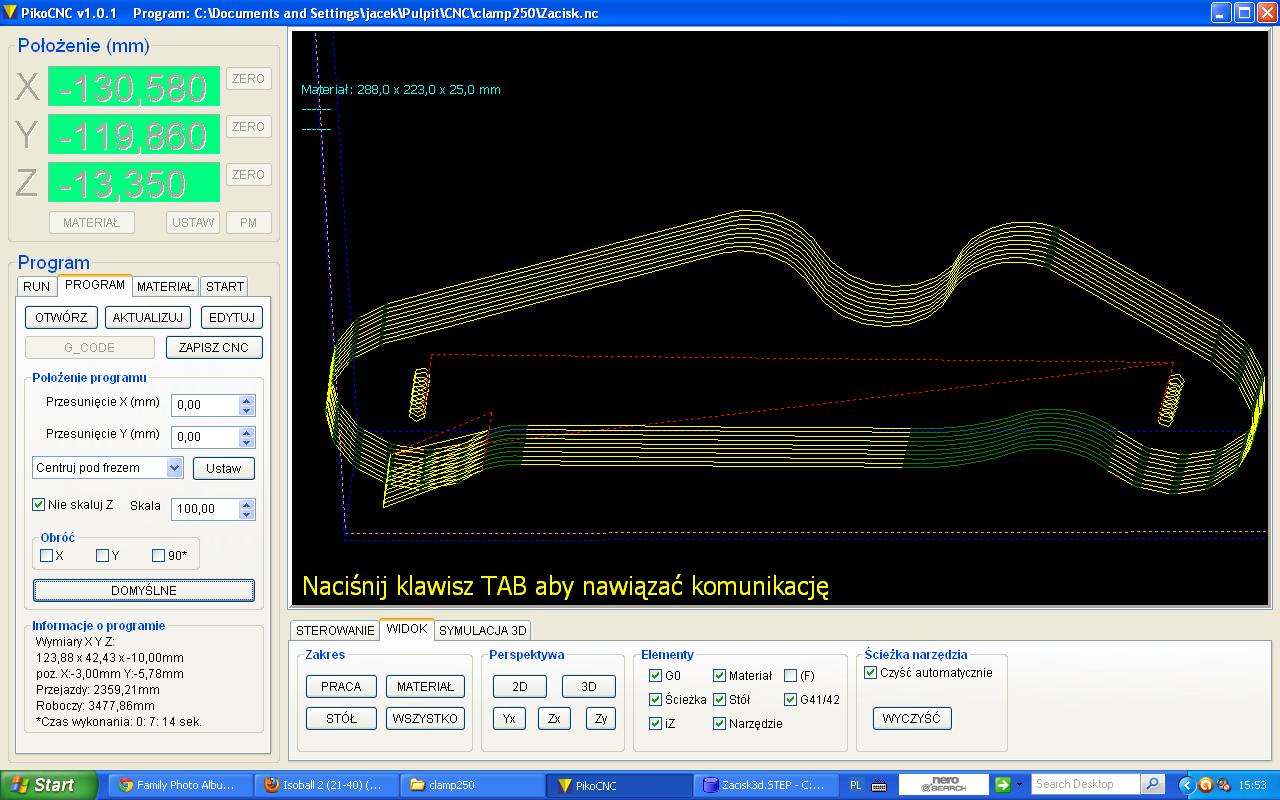Open clamp250 folder taskbar item
1280x800 pixels.
point(472,785)
